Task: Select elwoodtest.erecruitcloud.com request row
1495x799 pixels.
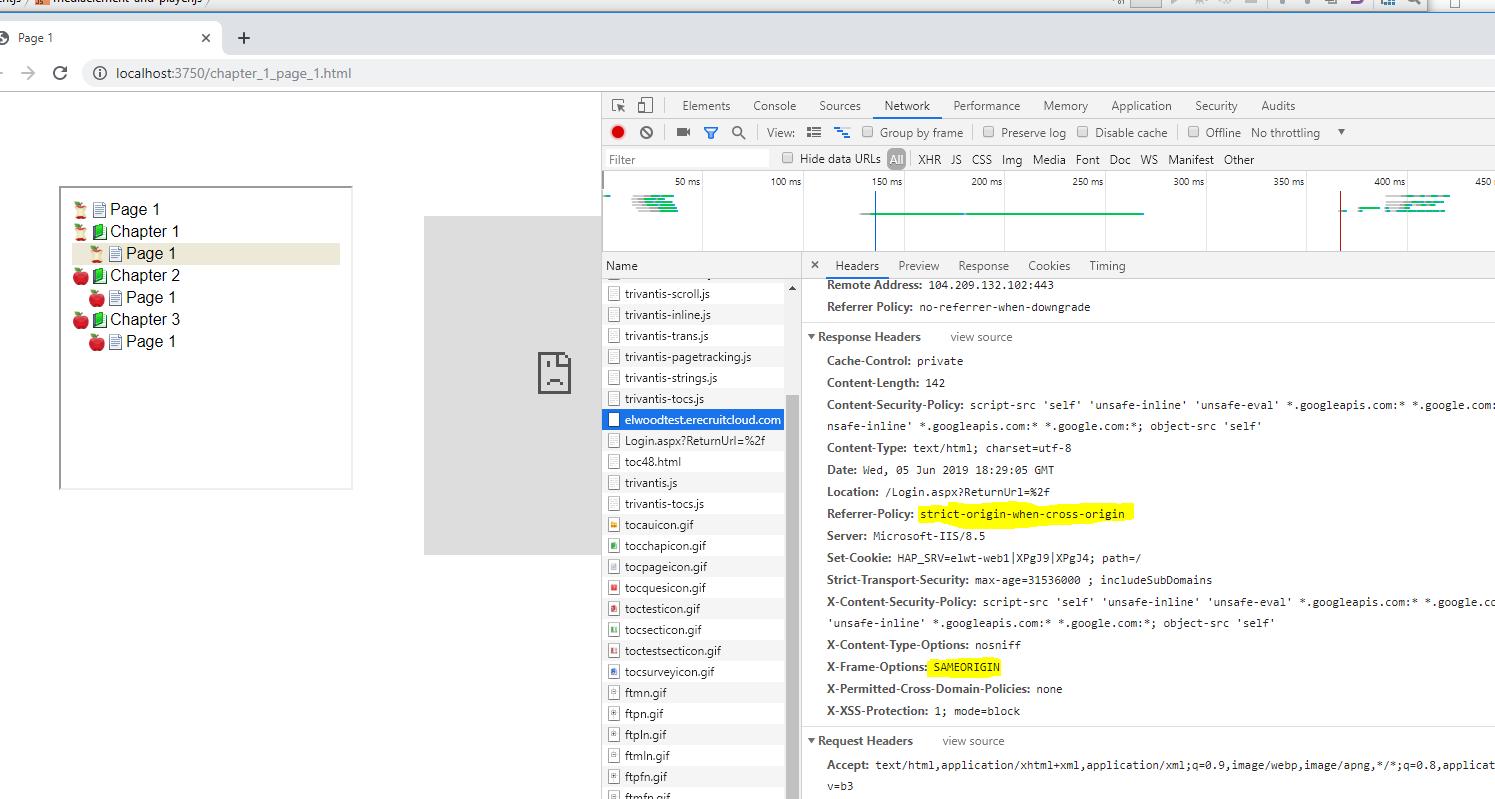Action: 692,420
